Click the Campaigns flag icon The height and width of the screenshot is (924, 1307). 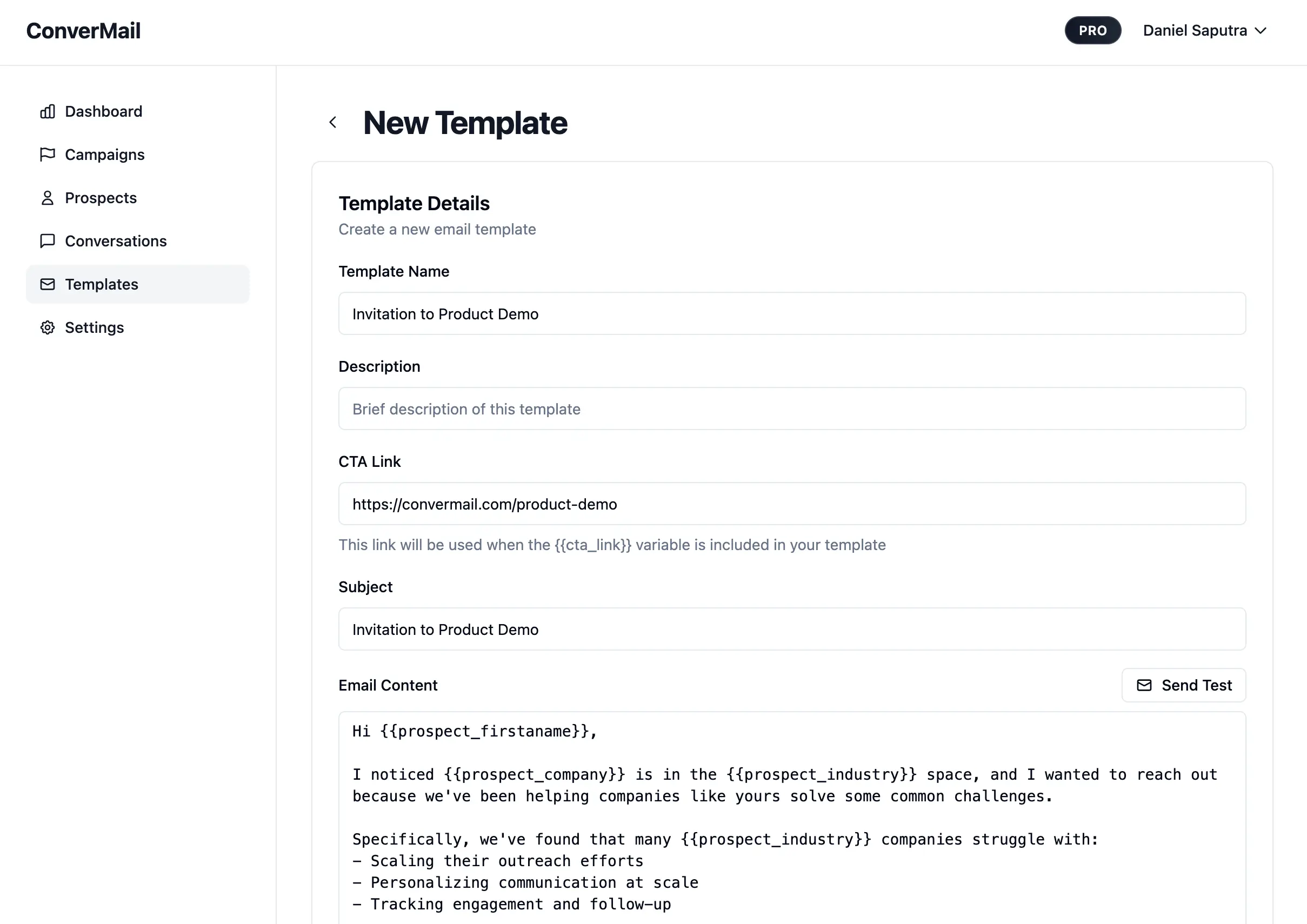(48, 155)
